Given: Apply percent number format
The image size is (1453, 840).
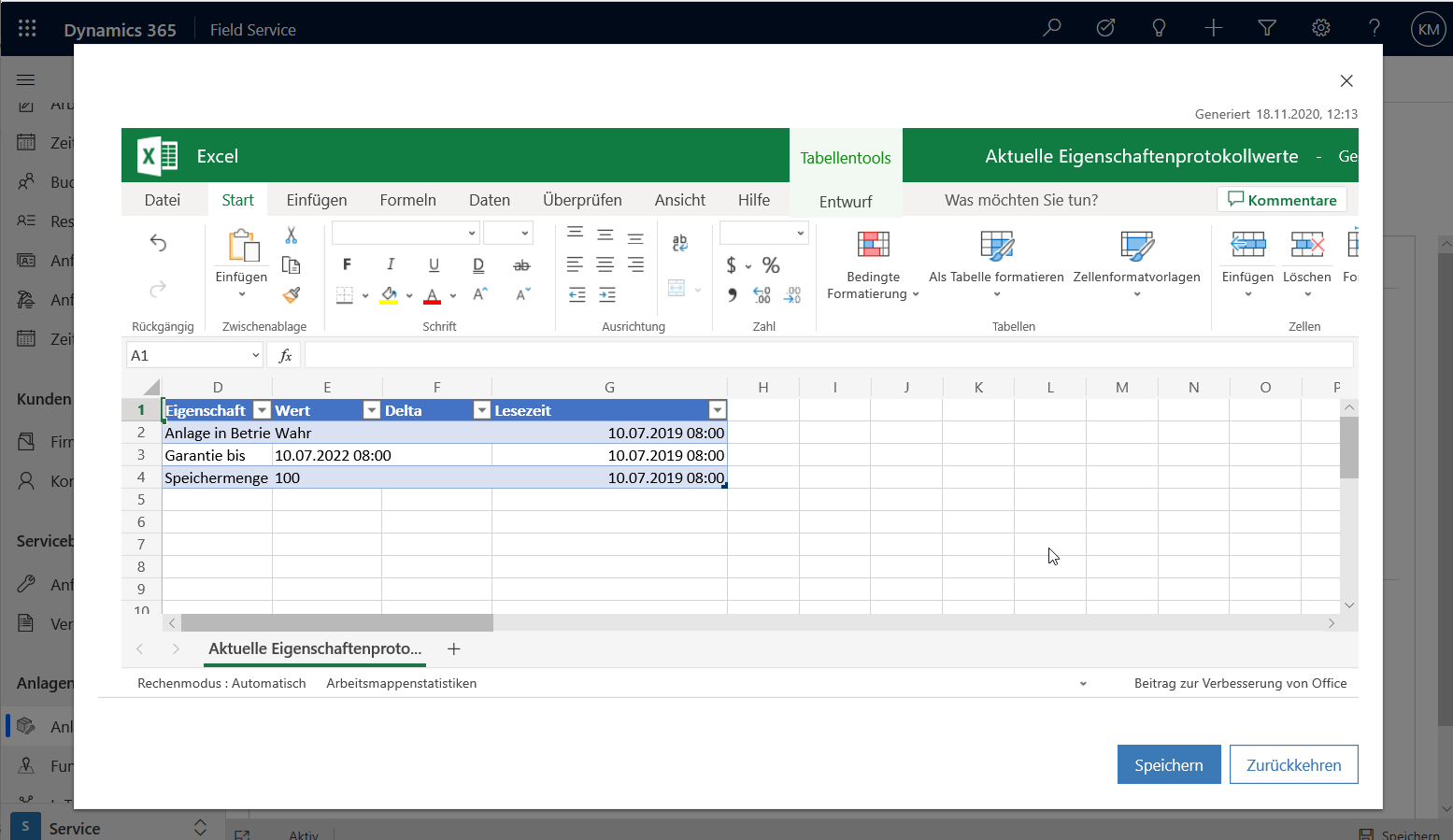Looking at the screenshot, I should coord(771,265).
